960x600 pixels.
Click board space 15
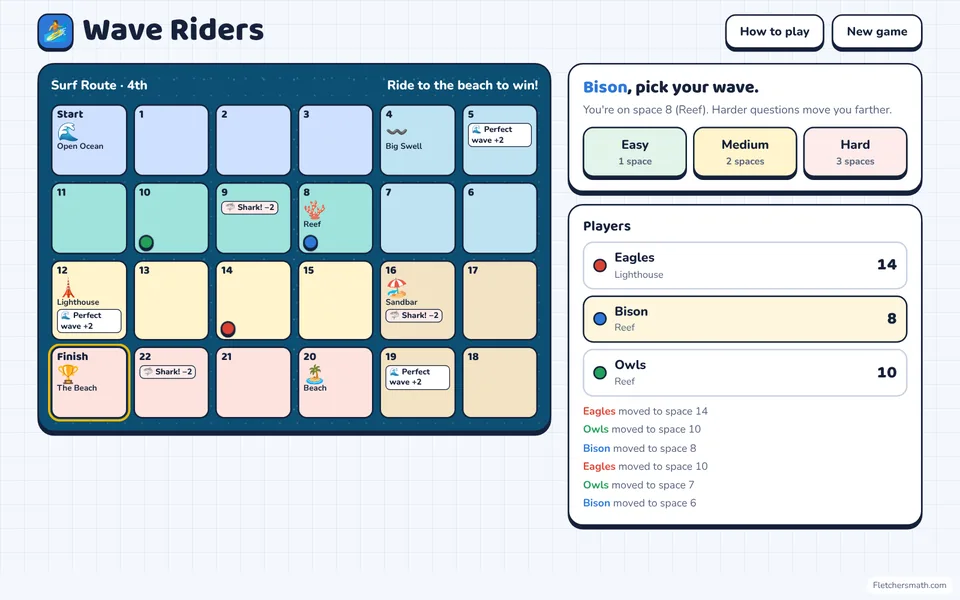(336, 300)
